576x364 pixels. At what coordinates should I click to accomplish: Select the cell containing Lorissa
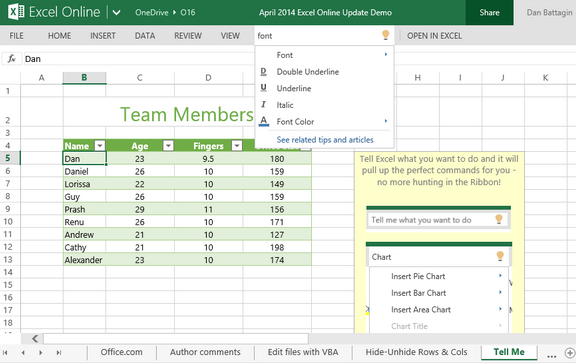pos(84,184)
